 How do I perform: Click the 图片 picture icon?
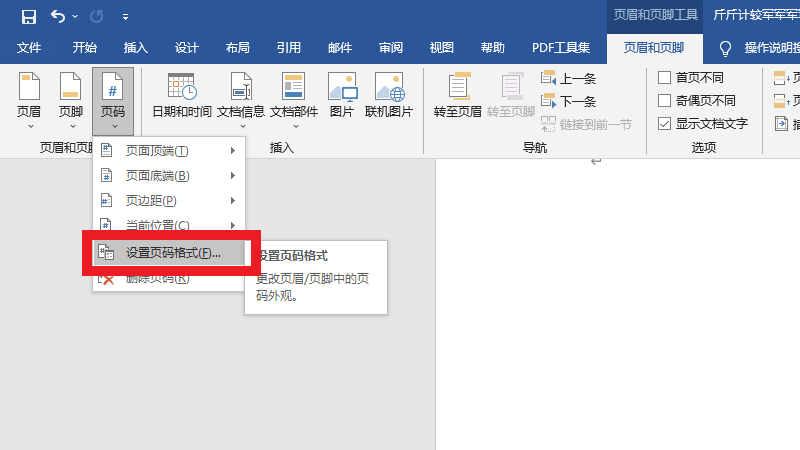point(342,98)
